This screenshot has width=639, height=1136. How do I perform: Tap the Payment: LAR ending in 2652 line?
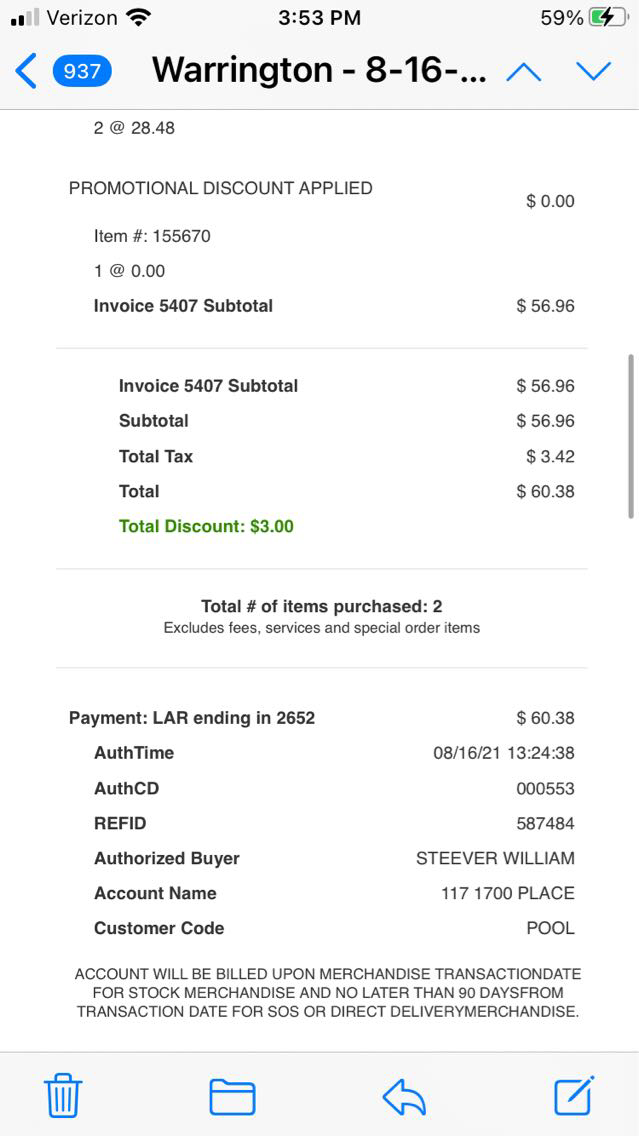click(x=192, y=718)
